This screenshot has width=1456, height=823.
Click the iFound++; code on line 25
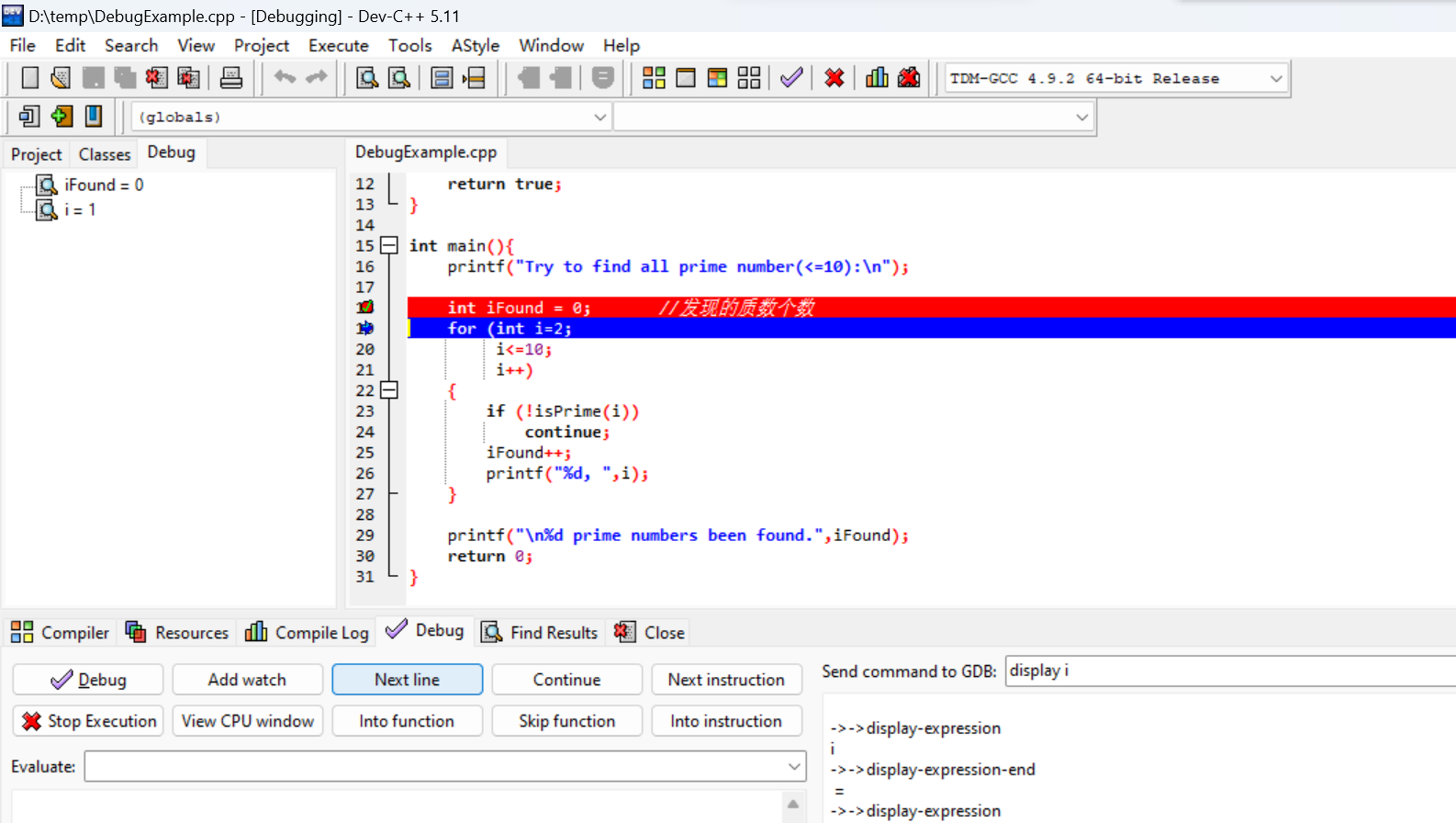pyautogui.click(x=529, y=453)
